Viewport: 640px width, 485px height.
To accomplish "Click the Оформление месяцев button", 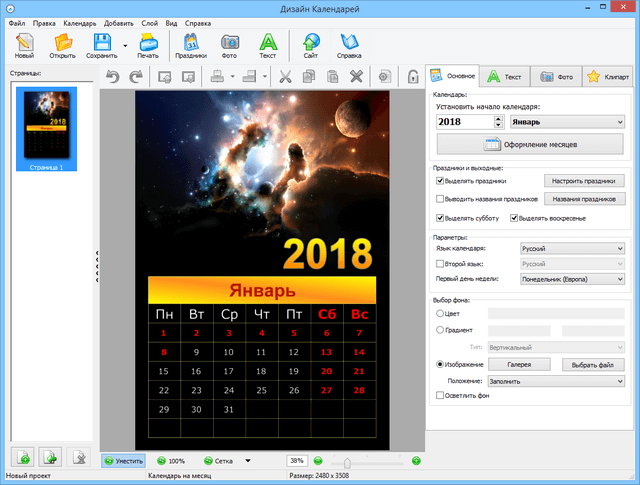I will pyautogui.click(x=530, y=144).
